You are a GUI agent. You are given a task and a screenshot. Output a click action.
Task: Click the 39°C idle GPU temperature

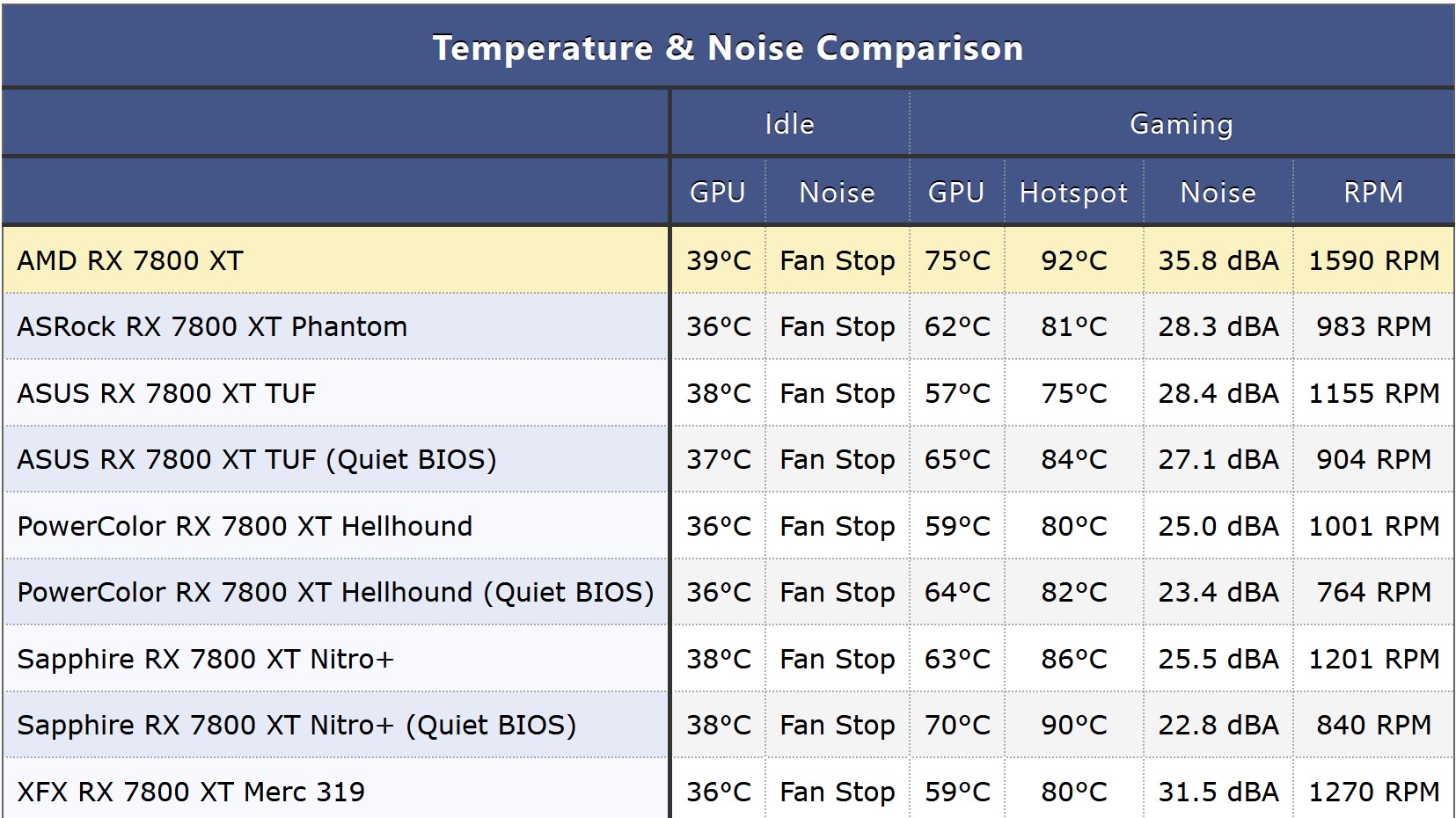click(x=719, y=260)
